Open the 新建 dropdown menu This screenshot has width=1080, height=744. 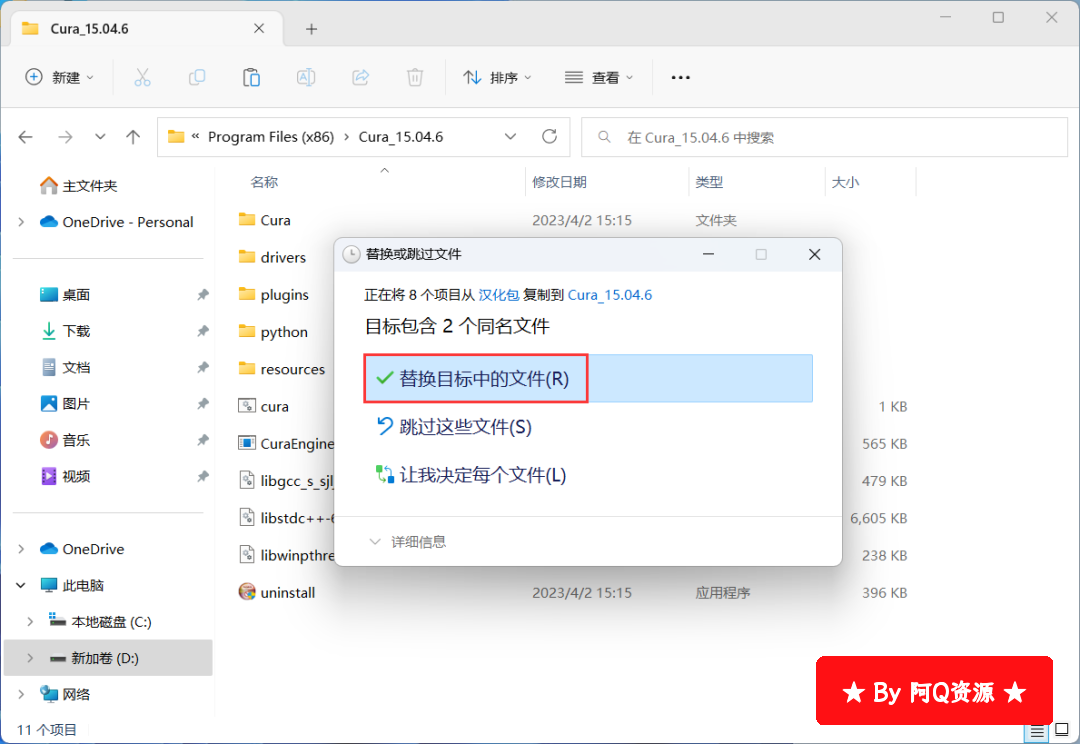pos(59,77)
